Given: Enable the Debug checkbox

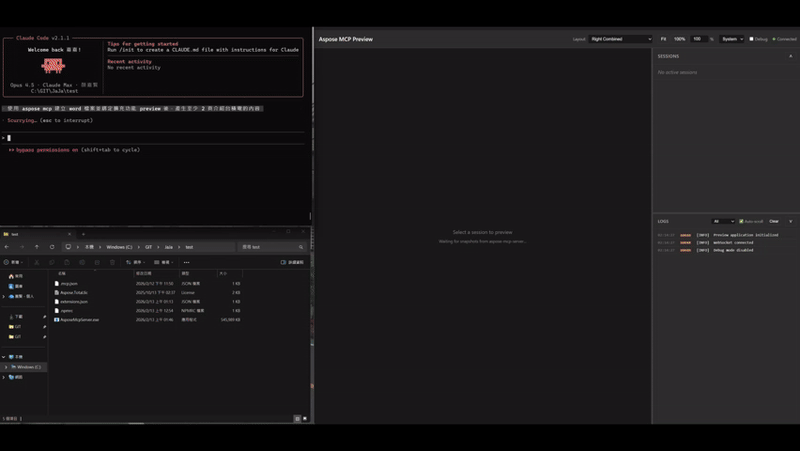Looking at the screenshot, I should (x=752, y=39).
